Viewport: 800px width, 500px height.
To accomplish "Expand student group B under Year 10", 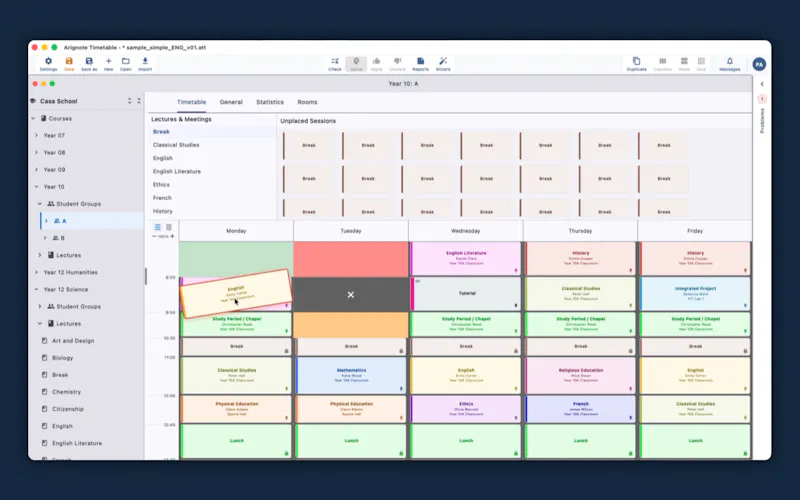I will coord(45,238).
